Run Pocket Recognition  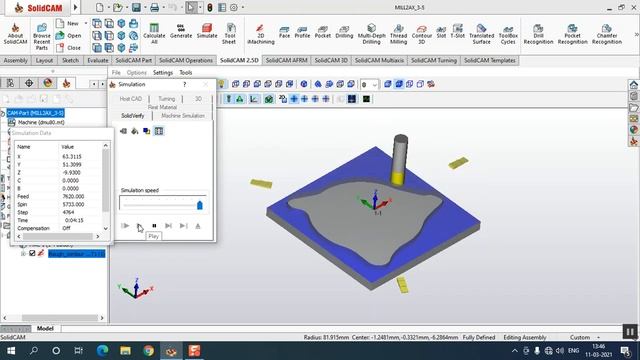click(572, 34)
